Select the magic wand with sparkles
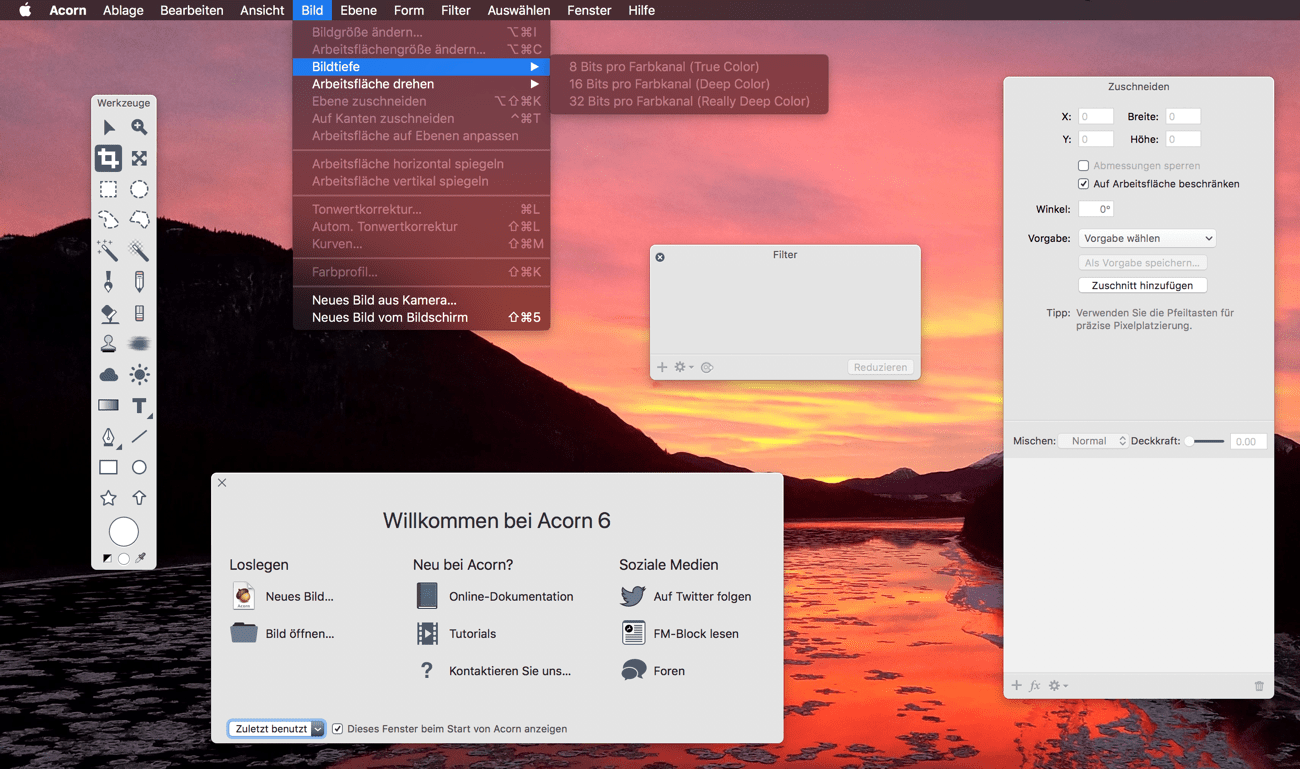Screen dimensions: 1300x769 (x=108, y=250)
